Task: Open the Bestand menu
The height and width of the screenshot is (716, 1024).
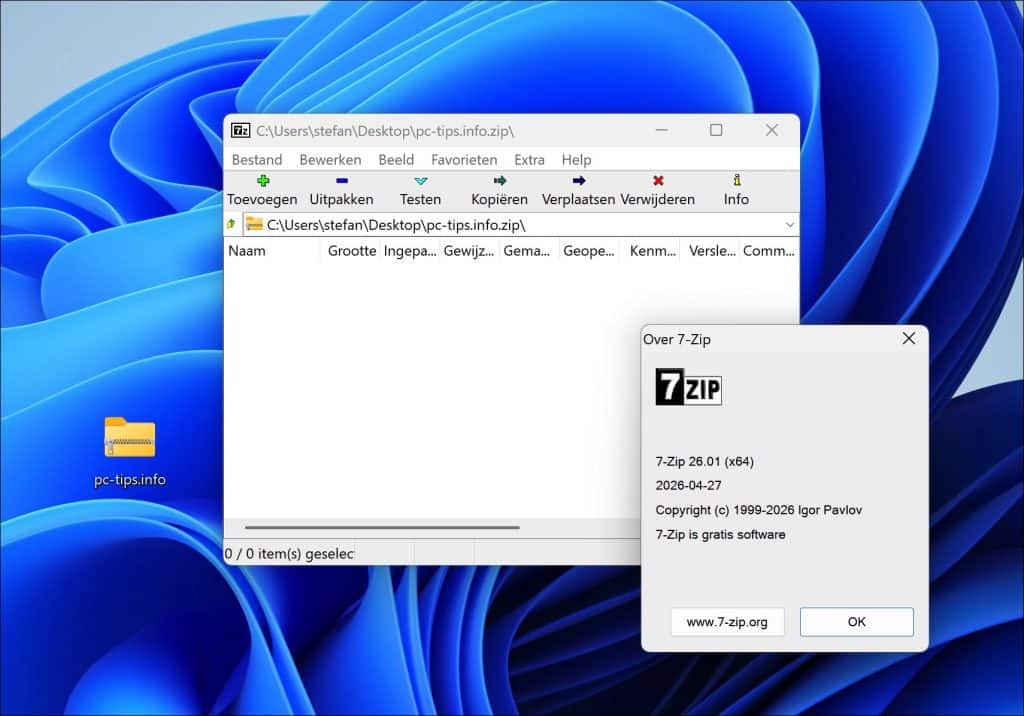Action: [x=257, y=159]
